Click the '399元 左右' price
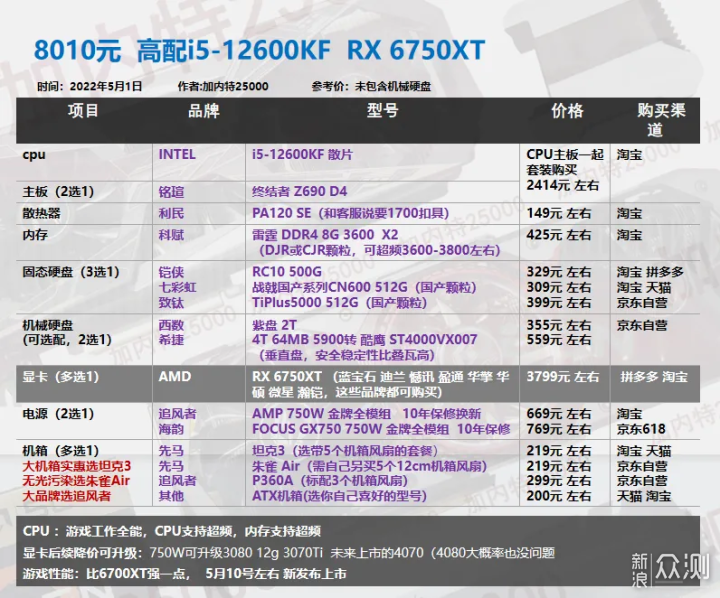This screenshot has height=598, width=720. 558,303
